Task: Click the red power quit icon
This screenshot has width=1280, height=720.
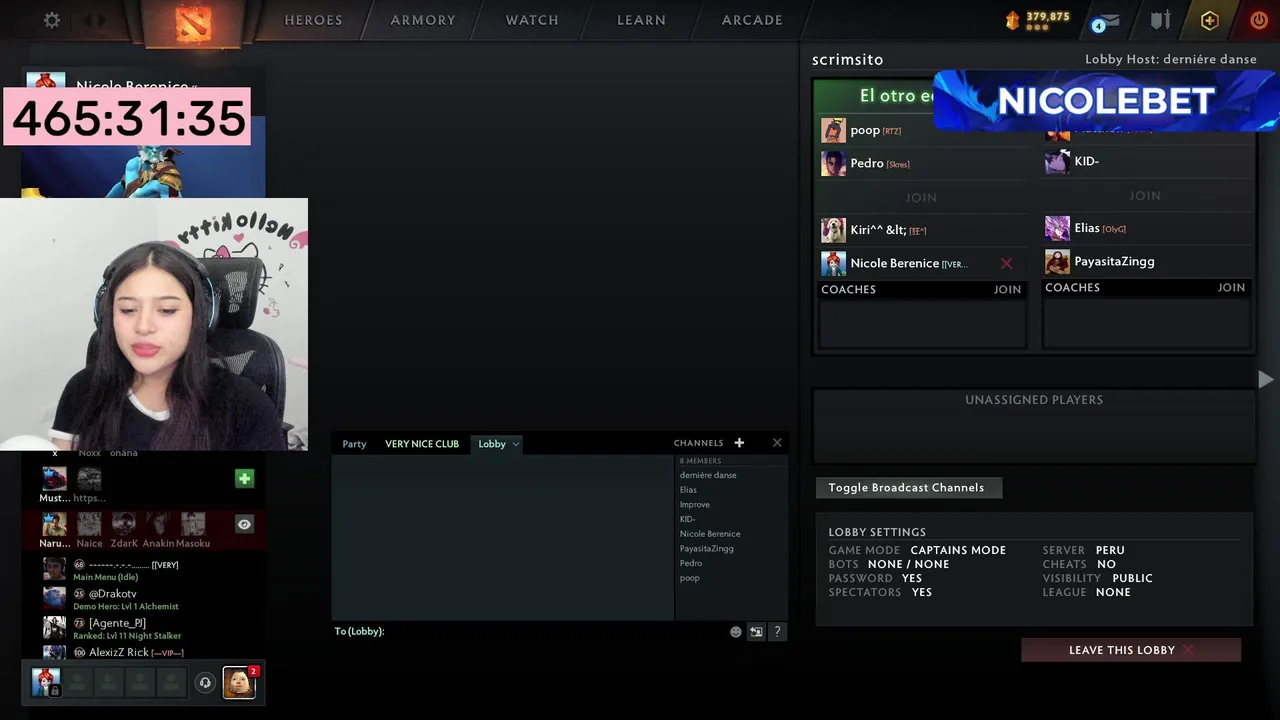Action: [x=1259, y=20]
